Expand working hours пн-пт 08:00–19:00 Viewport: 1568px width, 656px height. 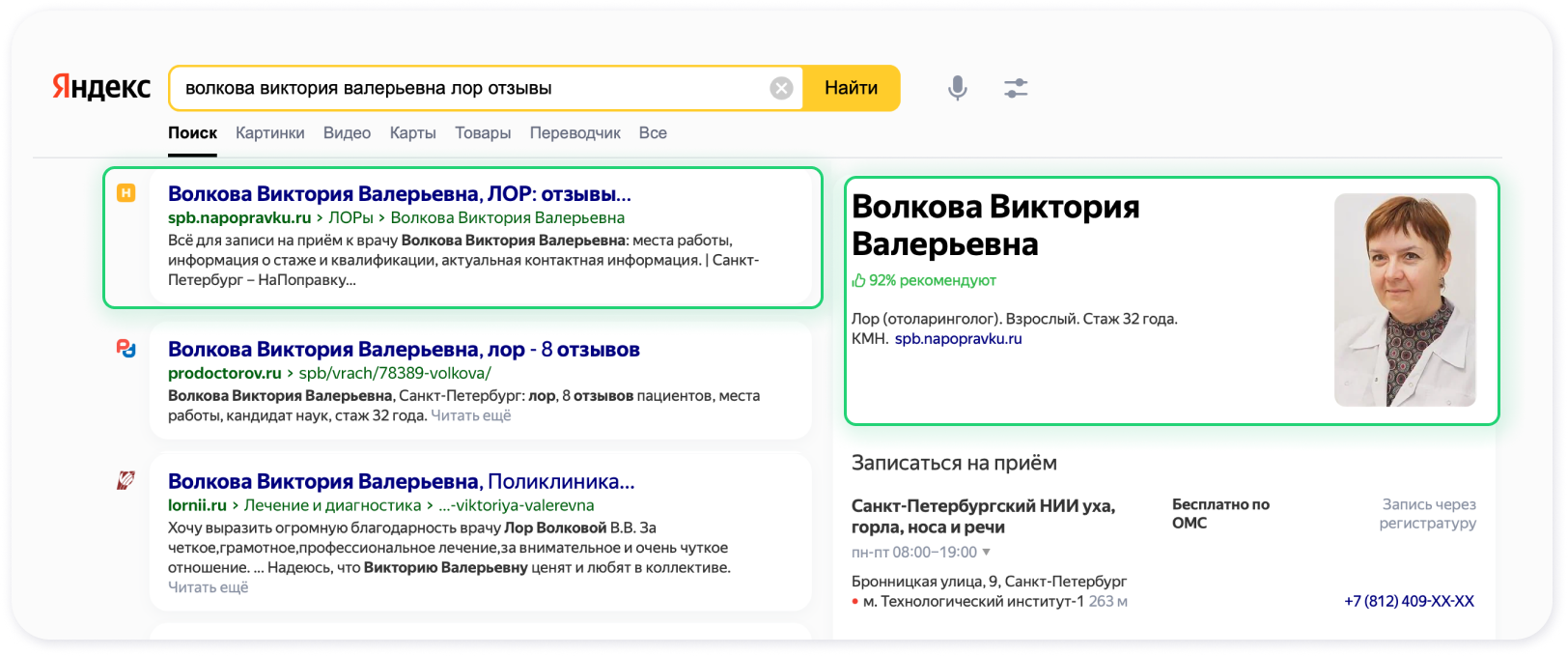(921, 553)
